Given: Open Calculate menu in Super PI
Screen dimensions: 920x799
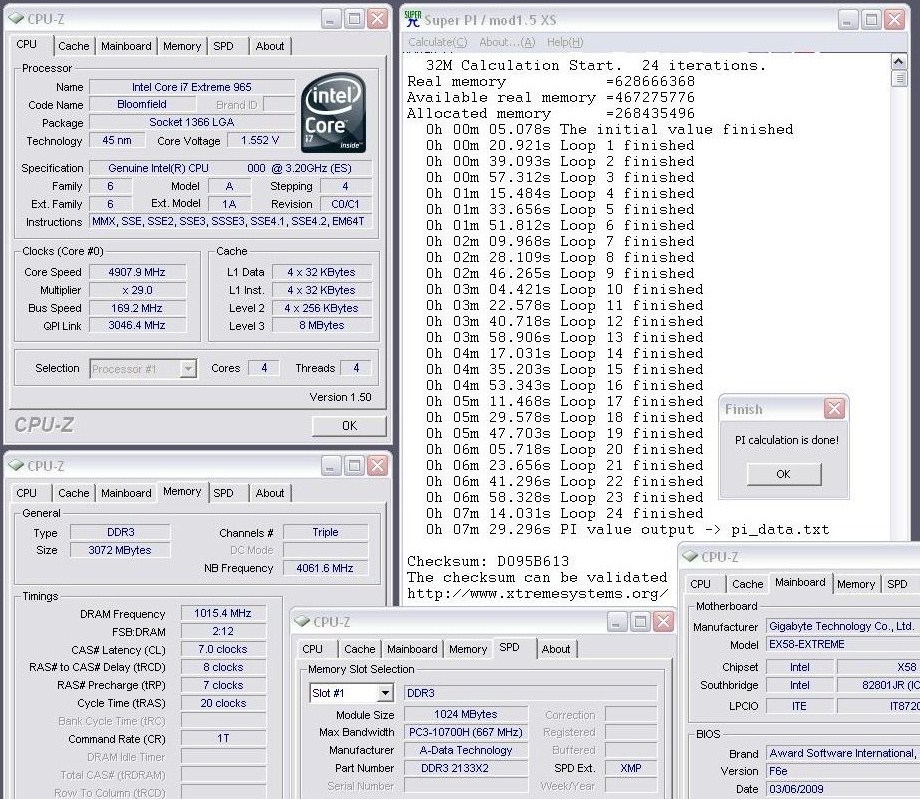Looking at the screenshot, I should pos(438,42).
